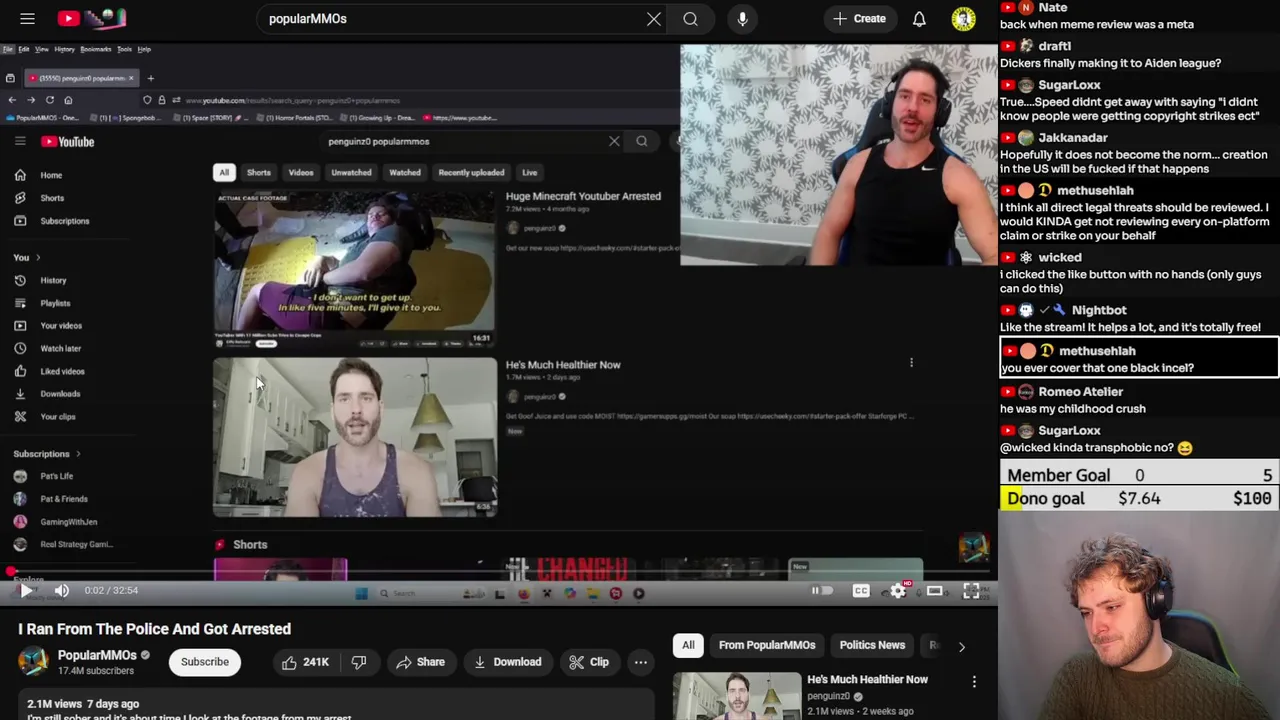This screenshot has width=1280, height=720.
Task: Switch to theater mode
Action: (934, 591)
